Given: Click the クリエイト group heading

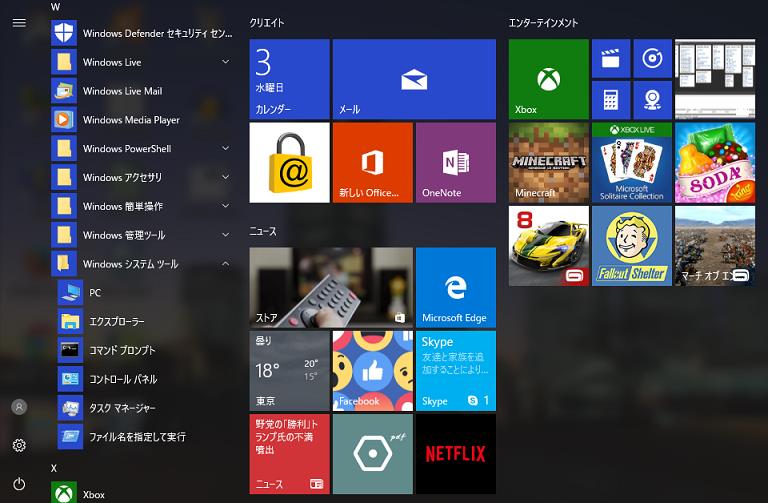Looking at the screenshot, I should click(266, 23).
